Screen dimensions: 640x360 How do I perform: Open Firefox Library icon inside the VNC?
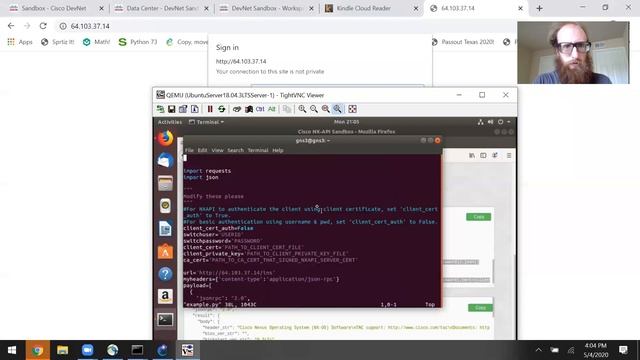(472, 156)
